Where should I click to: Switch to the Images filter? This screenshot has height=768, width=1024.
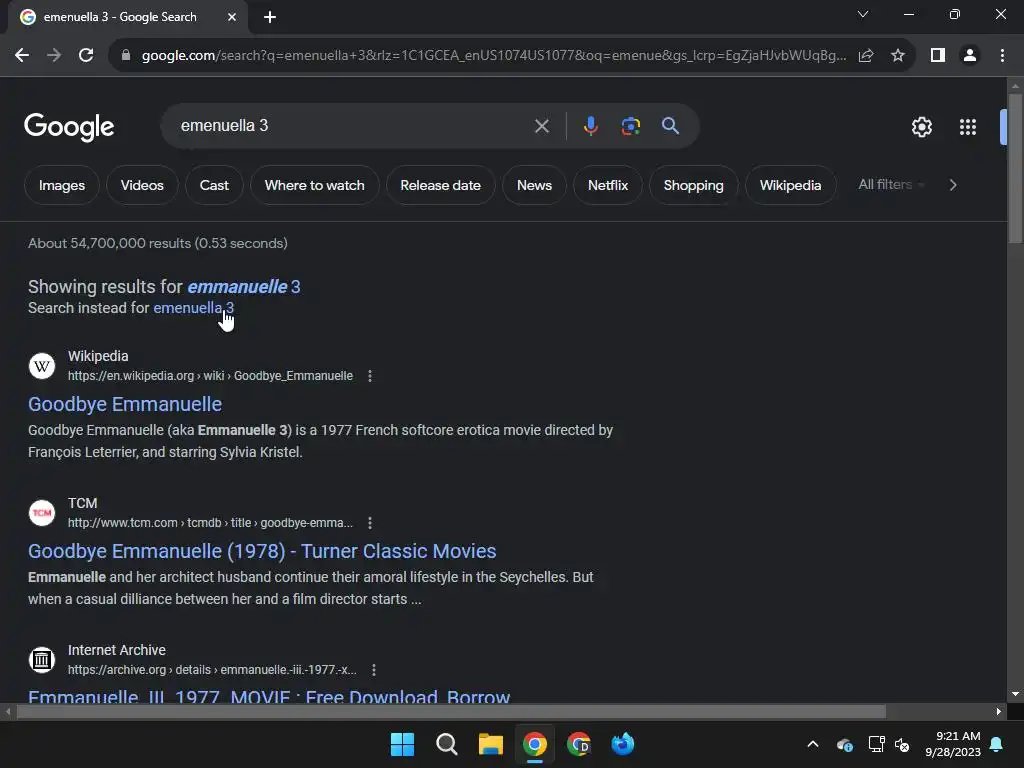click(x=61, y=185)
